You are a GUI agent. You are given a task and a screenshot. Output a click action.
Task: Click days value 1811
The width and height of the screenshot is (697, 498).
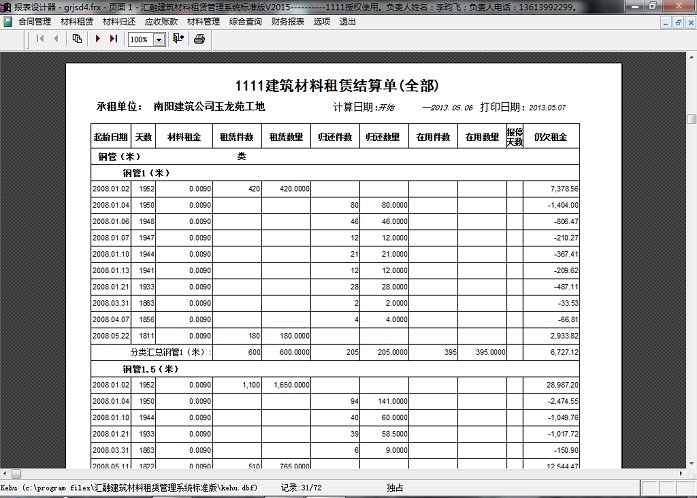146,336
